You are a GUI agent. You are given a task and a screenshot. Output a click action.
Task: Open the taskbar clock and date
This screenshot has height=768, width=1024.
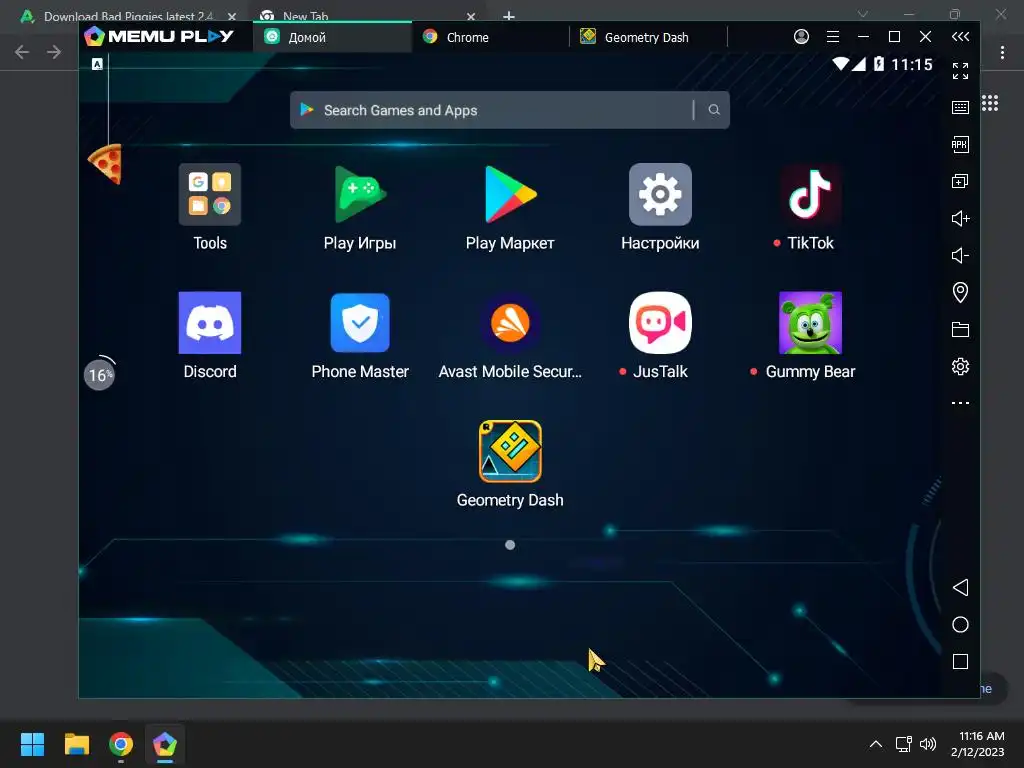(978, 744)
